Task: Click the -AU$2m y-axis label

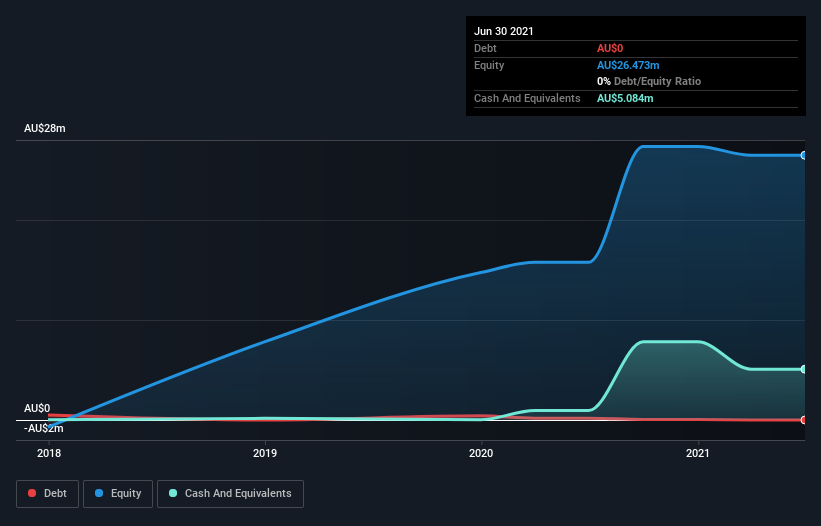Action: pyautogui.click(x=43, y=429)
